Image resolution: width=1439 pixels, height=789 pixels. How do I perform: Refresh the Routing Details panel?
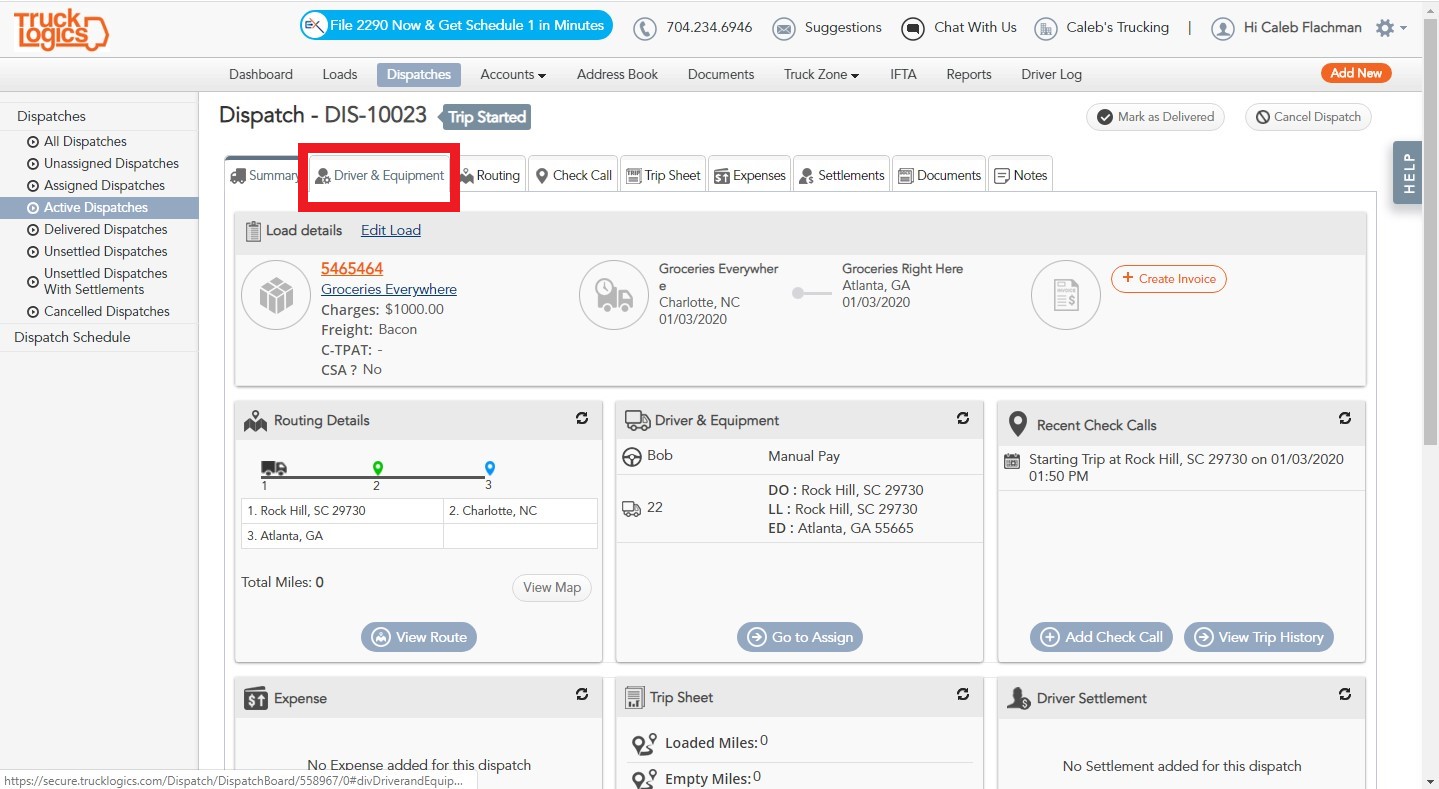pos(582,418)
